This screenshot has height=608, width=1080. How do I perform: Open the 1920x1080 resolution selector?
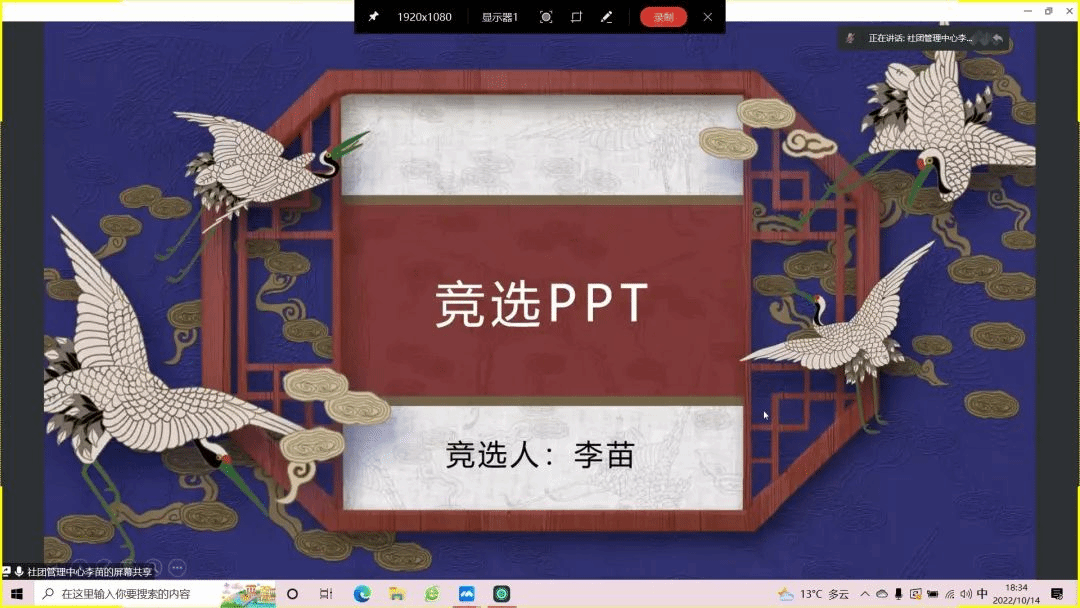[x=424, y=17]
